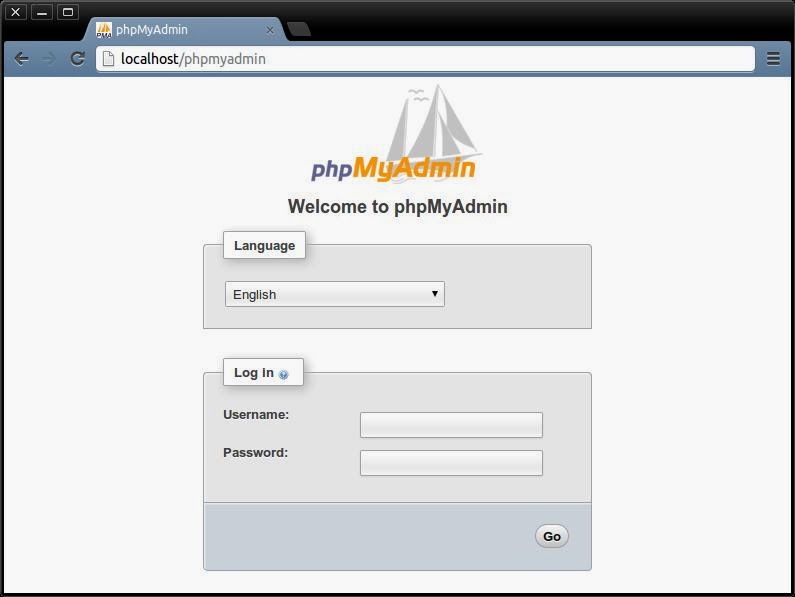
Task: Open the Chrome hamburger menu
Action: 773,59
